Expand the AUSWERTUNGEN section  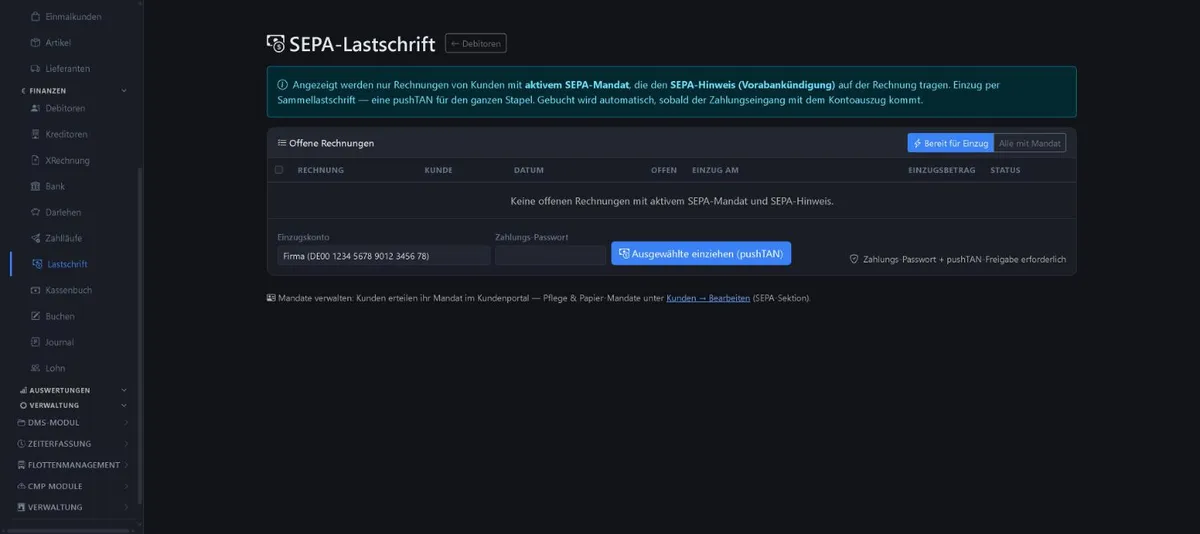pos(124,390)
